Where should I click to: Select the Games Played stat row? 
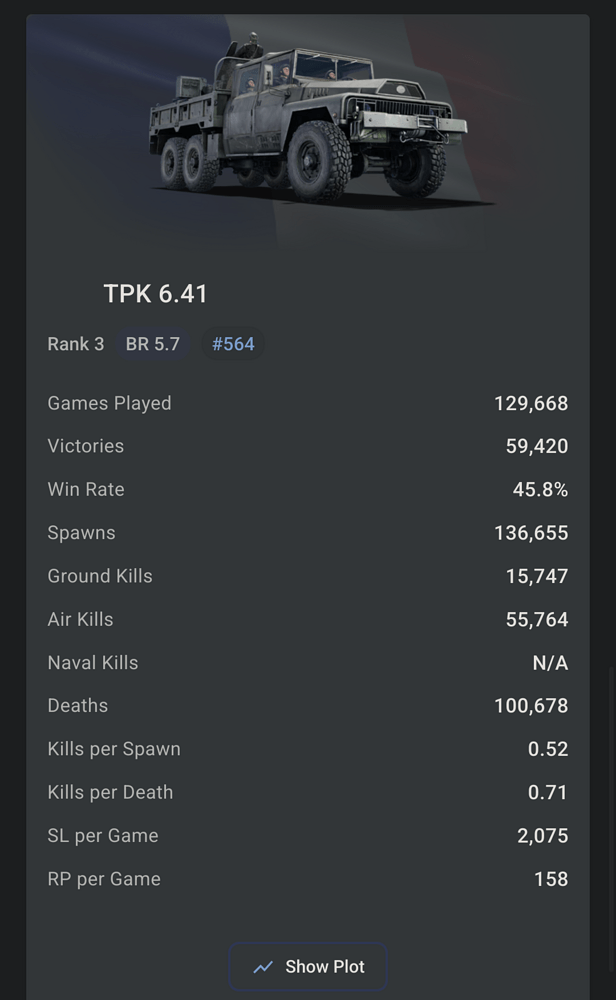tap(308, 403)
